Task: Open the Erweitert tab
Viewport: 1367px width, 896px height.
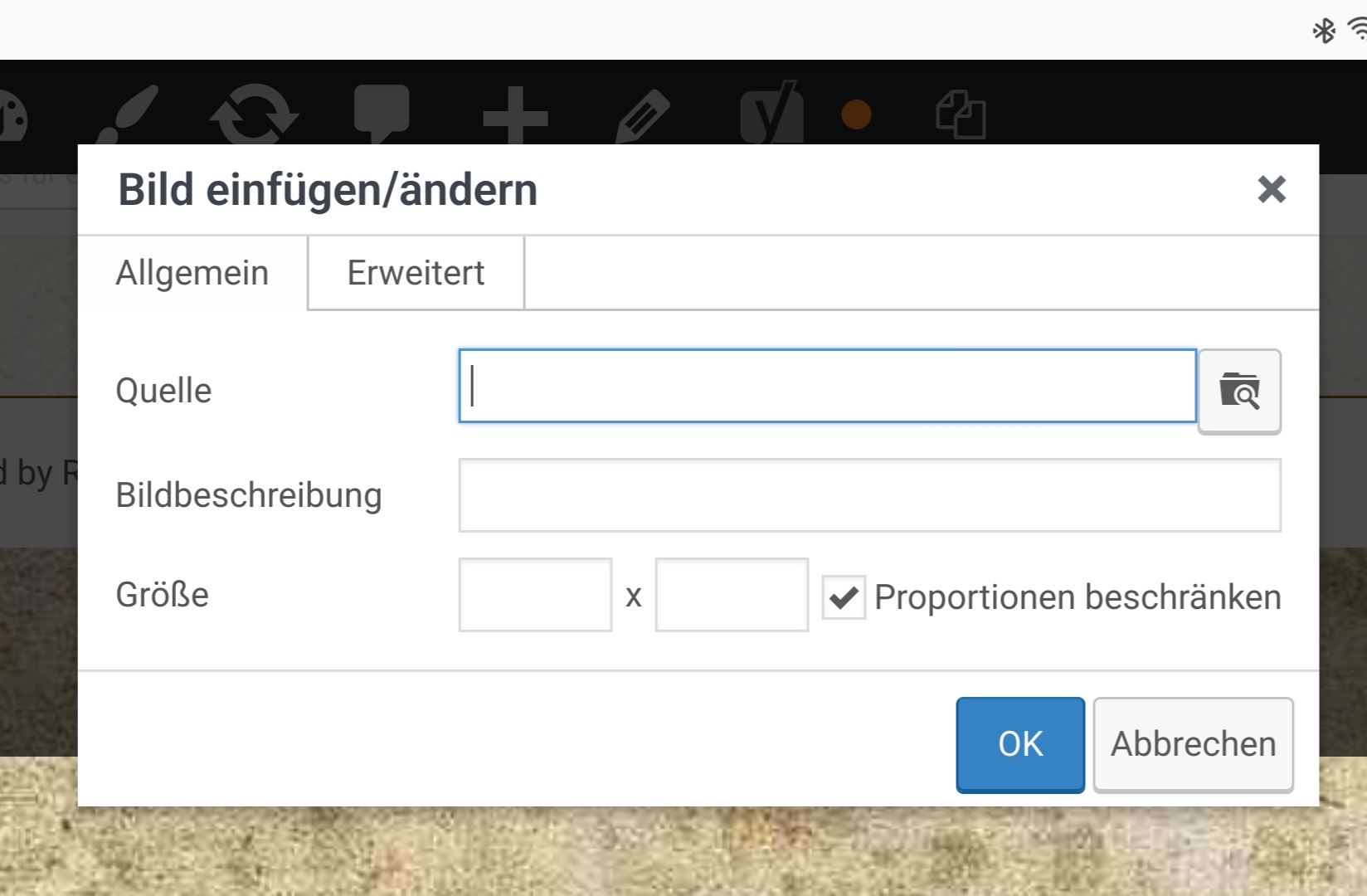Action: [416, 273]
